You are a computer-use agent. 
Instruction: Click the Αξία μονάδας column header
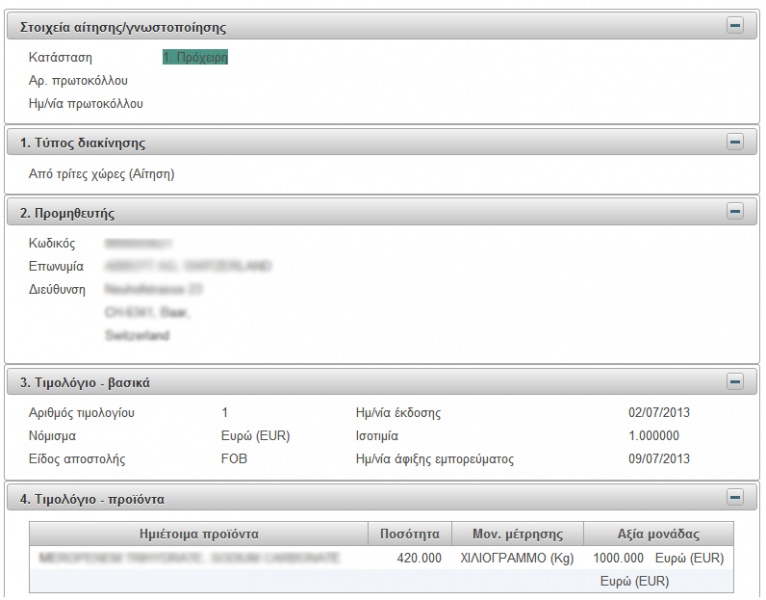[x=658, y=534]
